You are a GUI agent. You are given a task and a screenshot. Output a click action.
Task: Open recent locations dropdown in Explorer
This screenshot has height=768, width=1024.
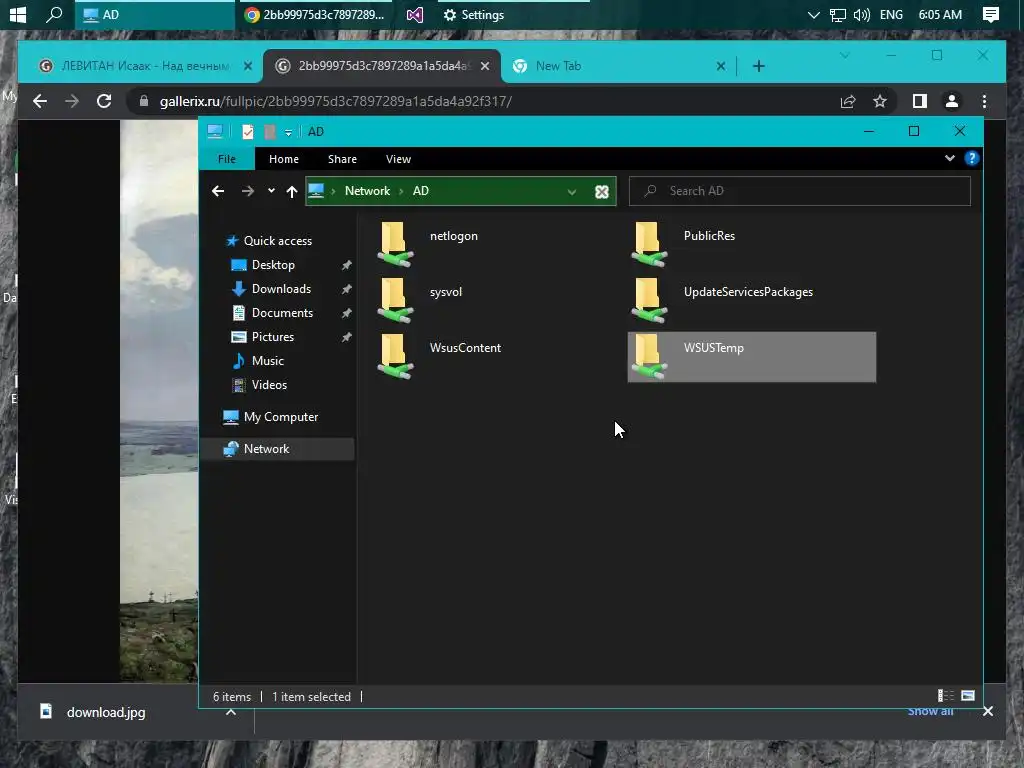(271, 191)
